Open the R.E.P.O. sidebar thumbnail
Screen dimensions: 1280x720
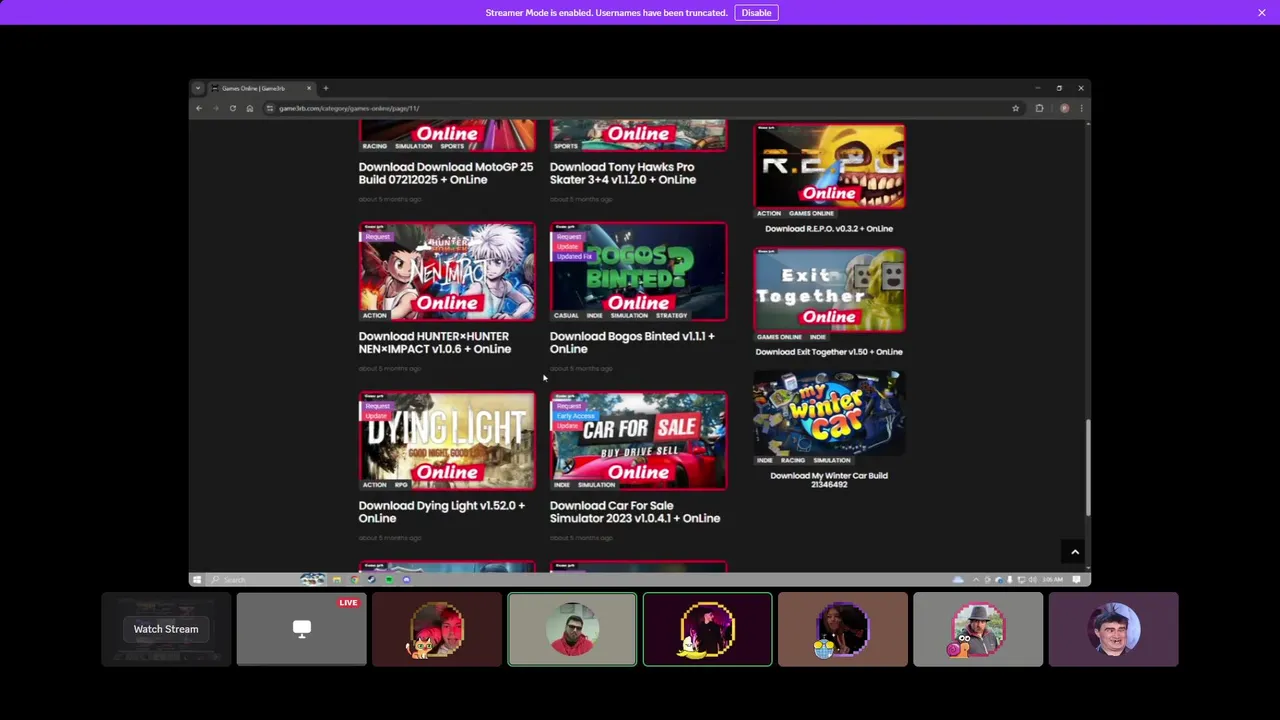tap(829, 166)
